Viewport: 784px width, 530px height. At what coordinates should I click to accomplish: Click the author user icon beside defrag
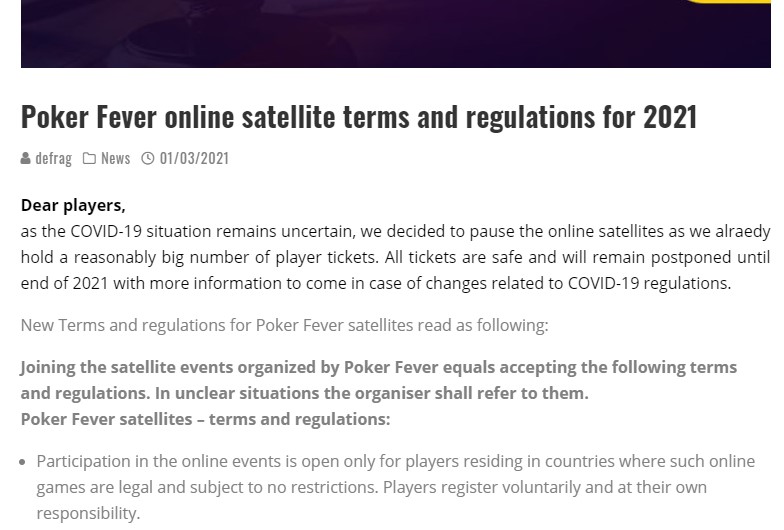pyautogui.click(x=26, y=158)
